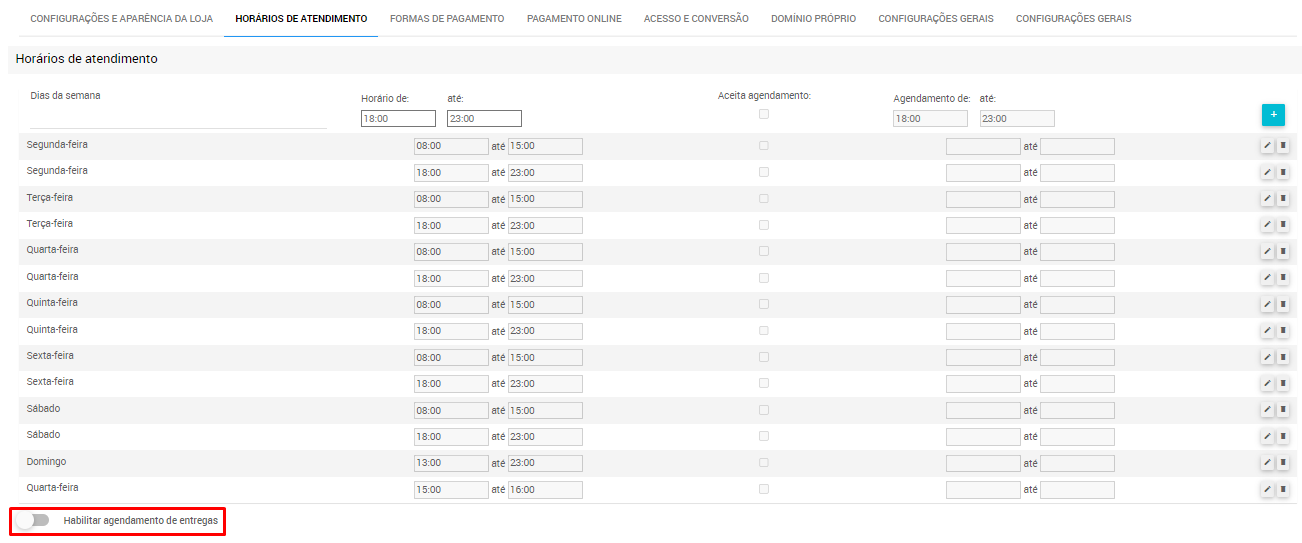Go to Configurações e Aparência da Loja tab
The image size is (1302, 543).
pos(122,19)
